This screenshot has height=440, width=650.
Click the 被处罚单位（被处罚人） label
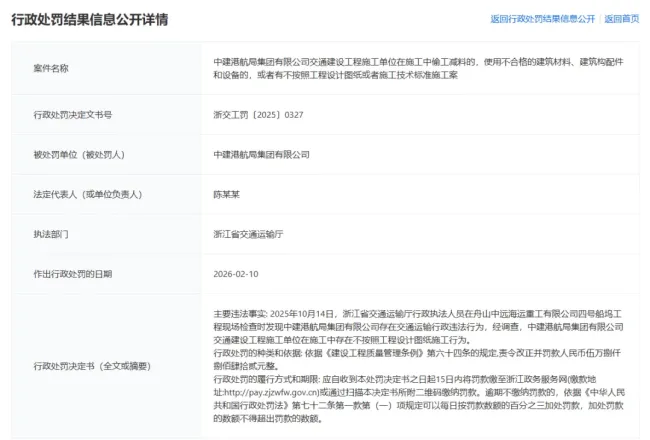[79, 155]
